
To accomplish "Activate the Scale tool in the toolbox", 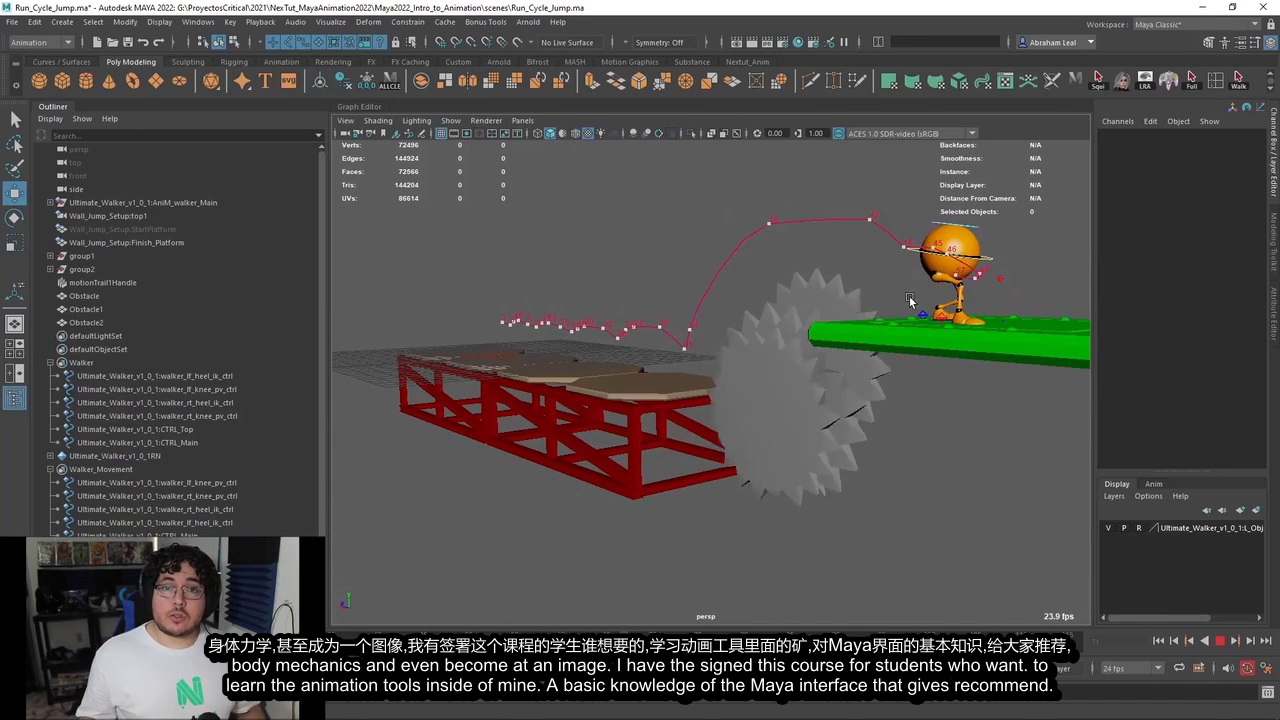I will pos(15,243).
